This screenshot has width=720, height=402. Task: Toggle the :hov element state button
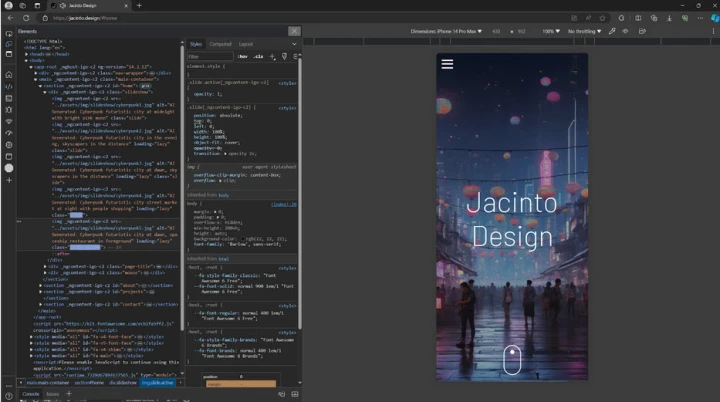pos(242,57)
